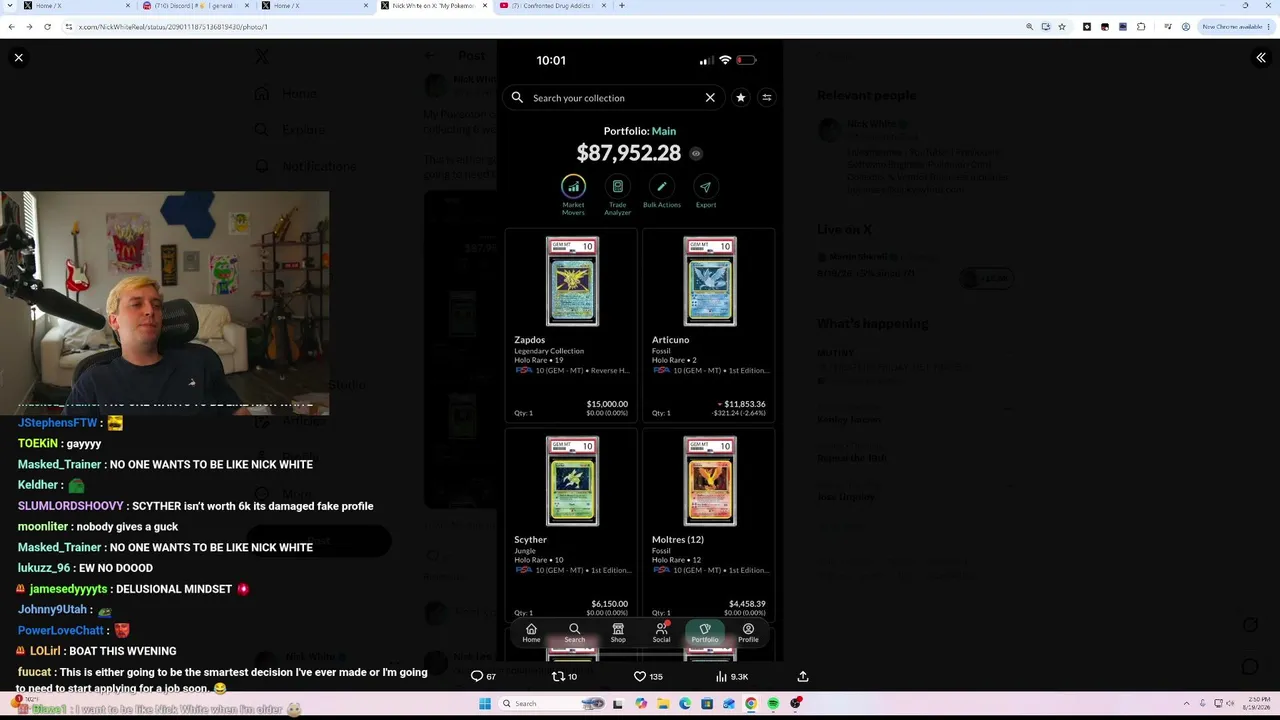Screen dimensions: 1280x720
Task: Open the browser zoom magnifier icon
Action: click(1029, 27)
